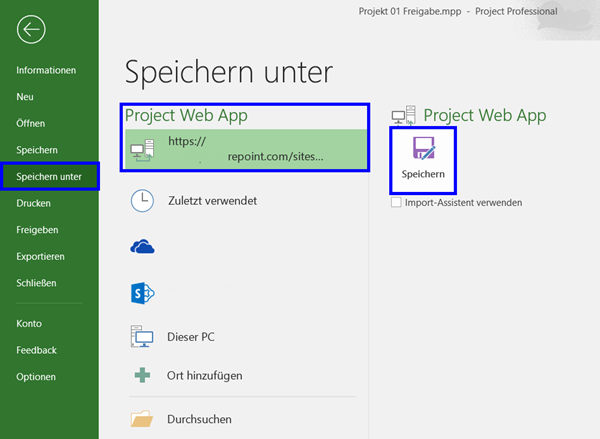Open the Drucken page
Image resolution: width=600 pixels, height=439 pixels.
point(33,203)
